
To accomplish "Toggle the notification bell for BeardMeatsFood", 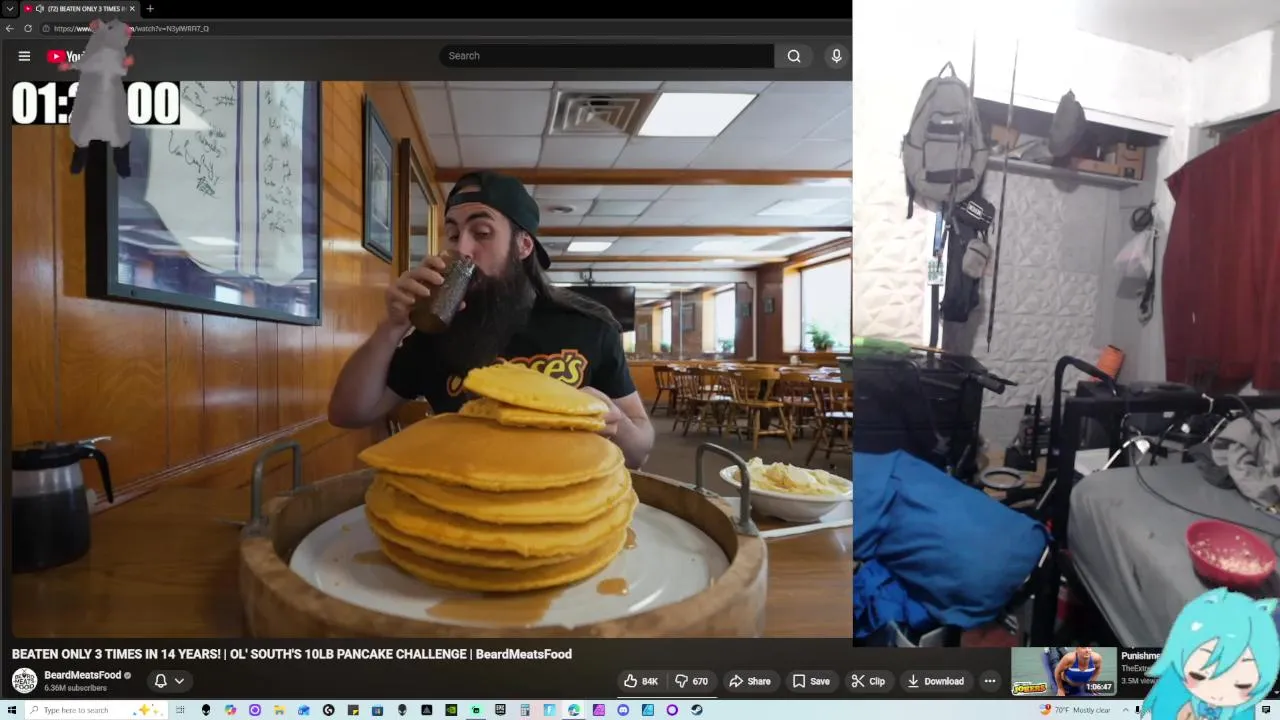I will [x=160, y=681].
